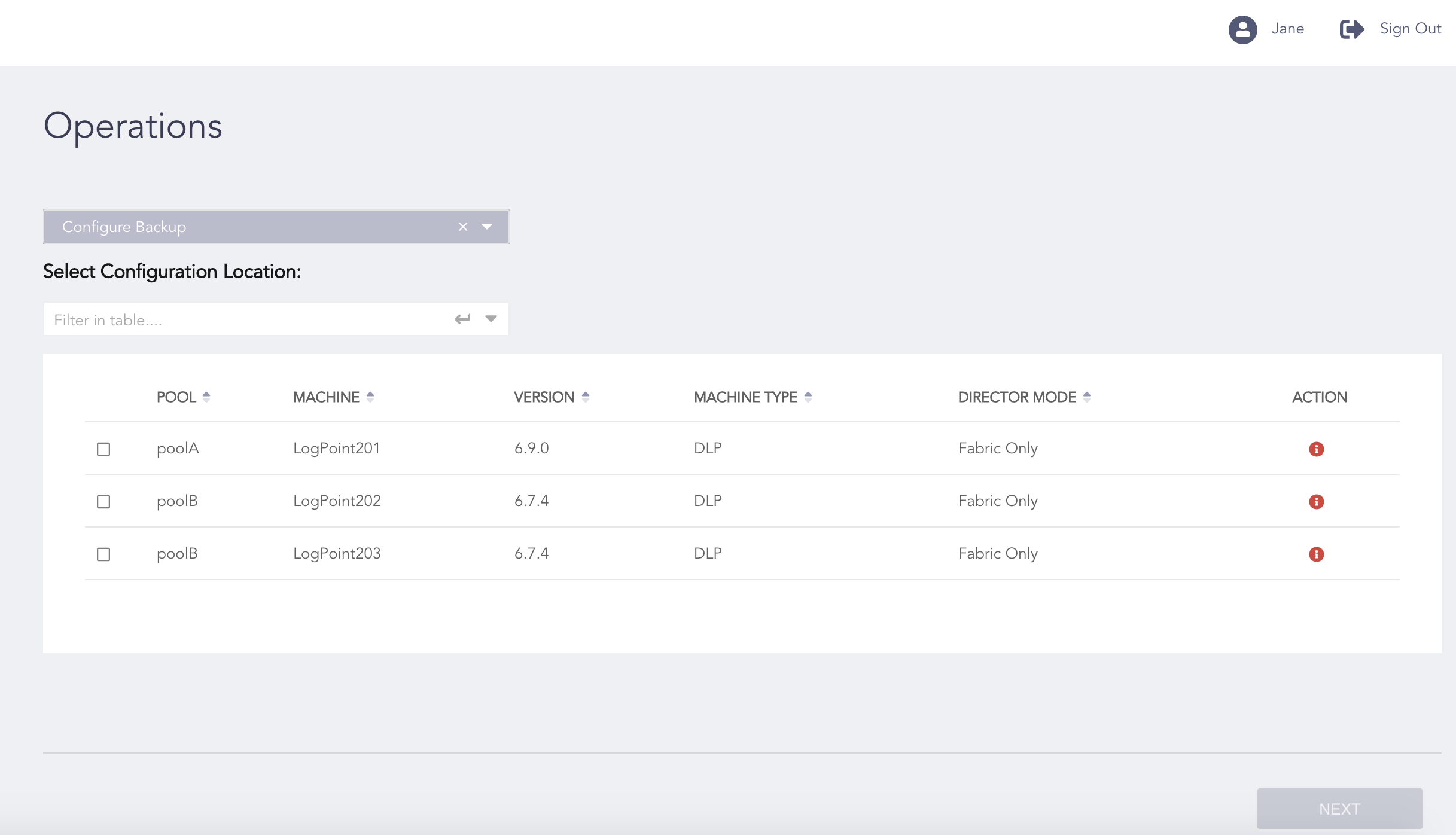The height and width of the screenshot is (835, 1456).
Task: Select the LogPoint202 row checkbox
Action: tap(103, 502)
